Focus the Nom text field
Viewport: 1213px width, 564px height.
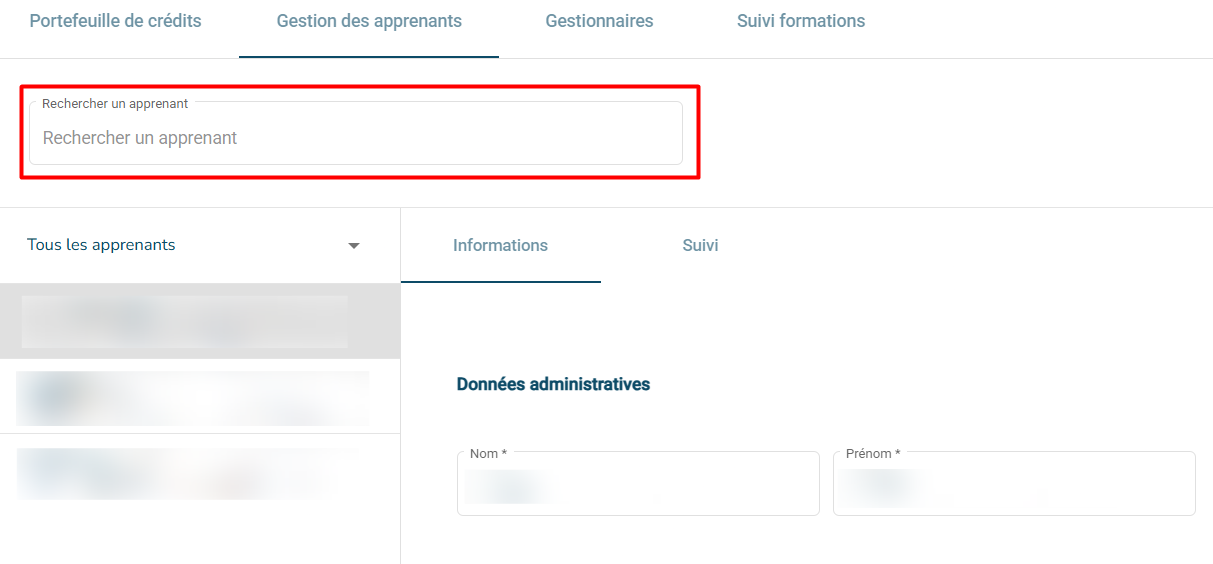coord(637,487)
